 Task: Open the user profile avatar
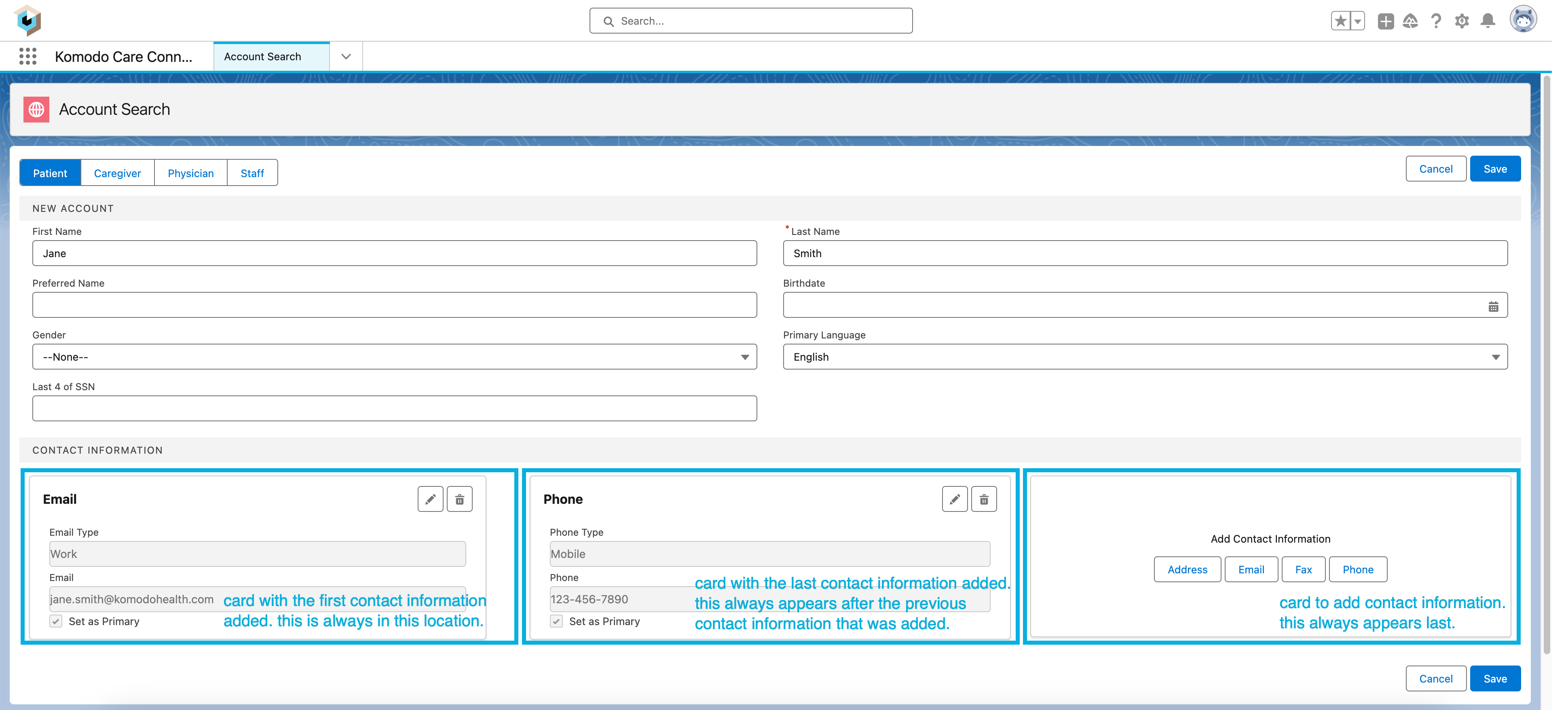[x=1523, y=19]
